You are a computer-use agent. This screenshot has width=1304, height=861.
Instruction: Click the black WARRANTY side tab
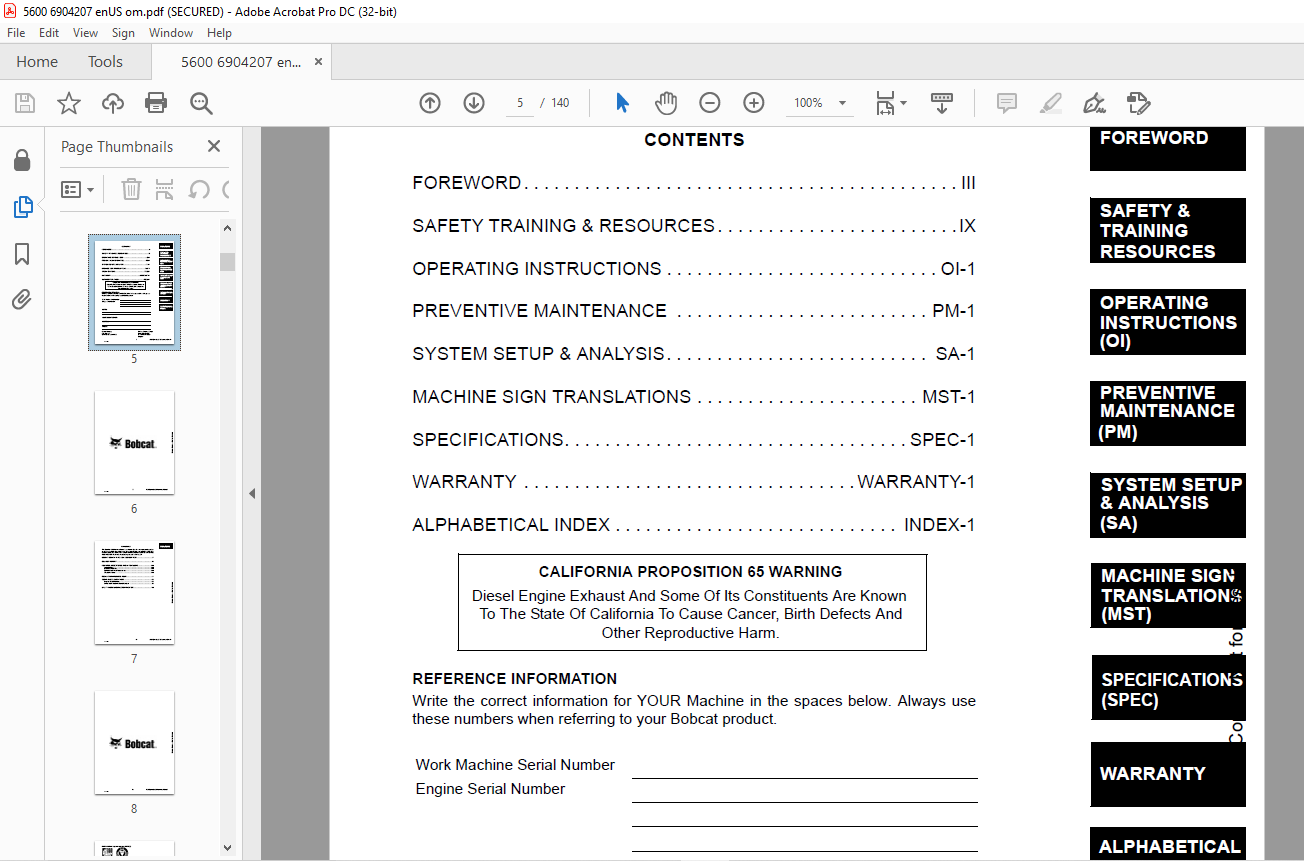(x=1168, y=774)
